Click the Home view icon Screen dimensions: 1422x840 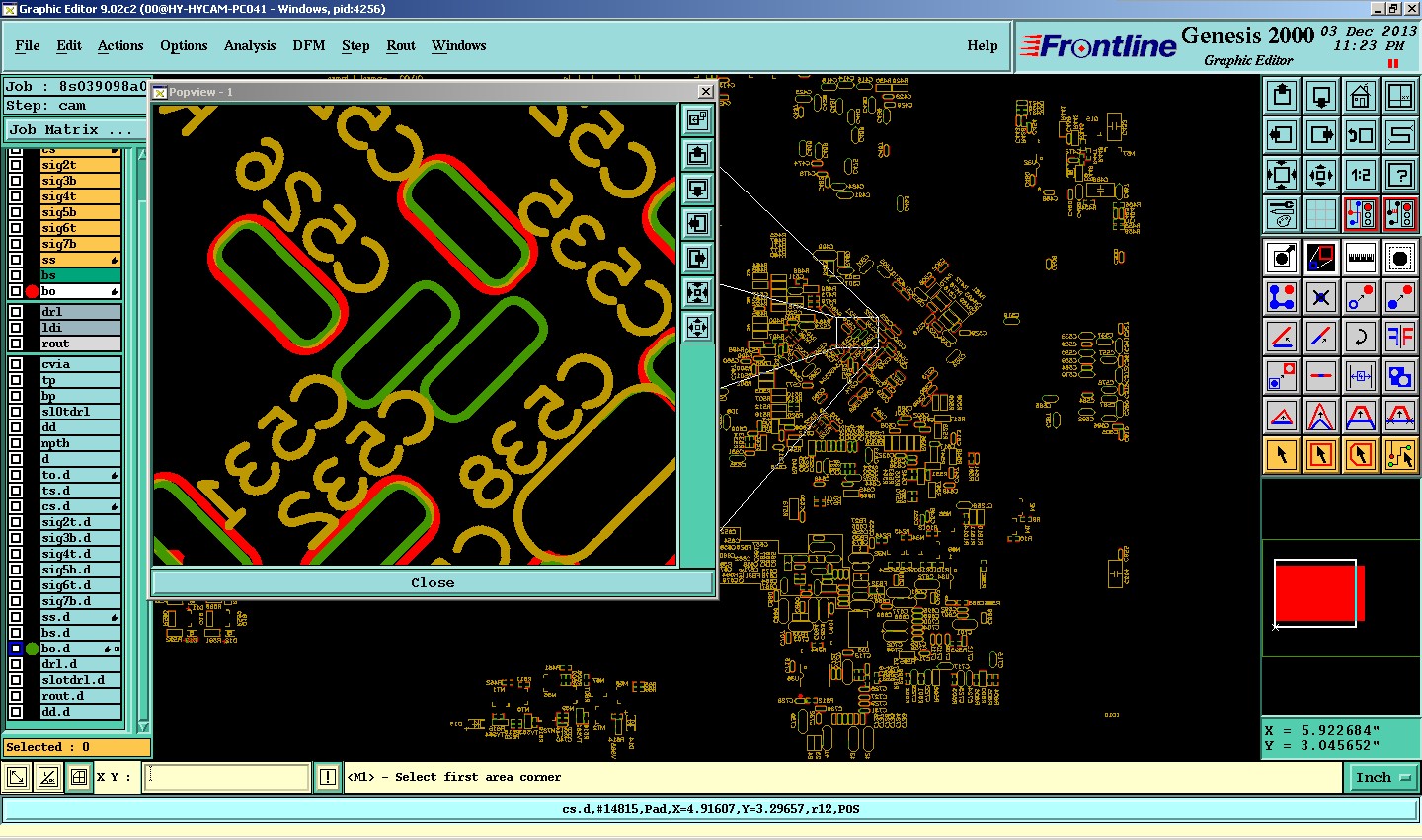coord(1361,96)
